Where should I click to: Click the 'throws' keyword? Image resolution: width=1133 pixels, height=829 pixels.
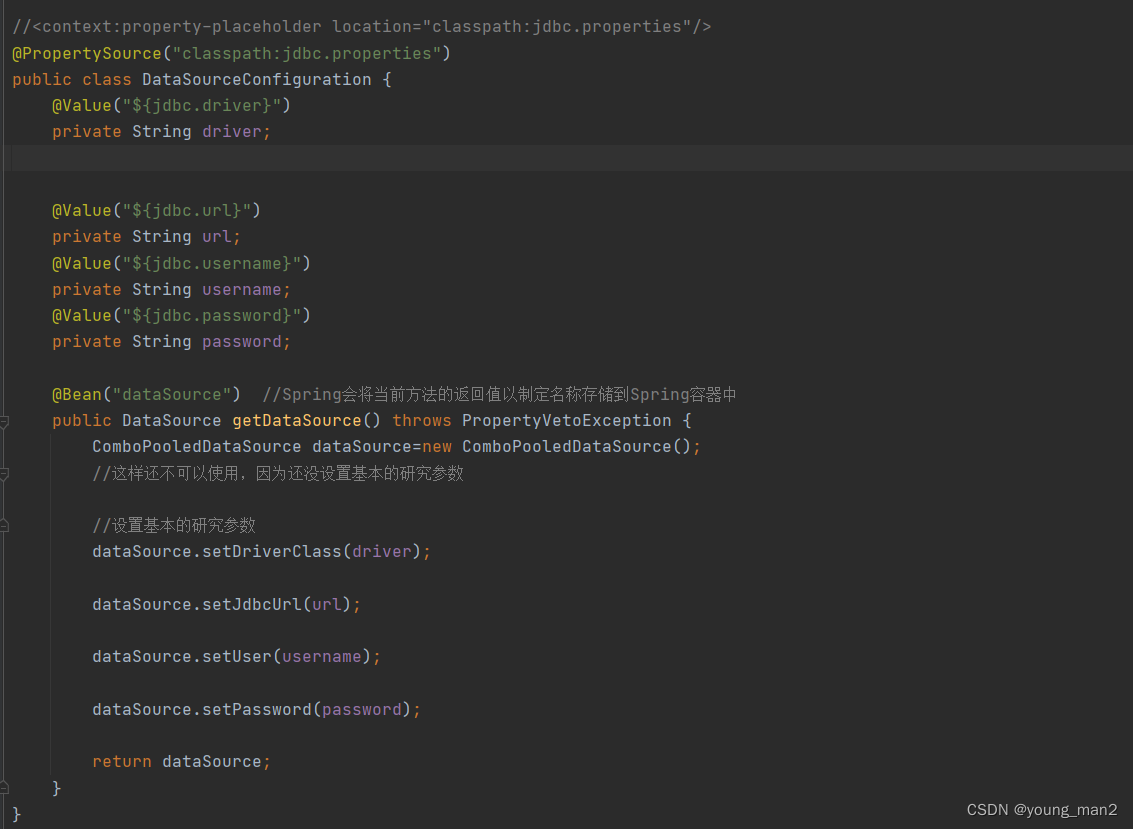422,421
